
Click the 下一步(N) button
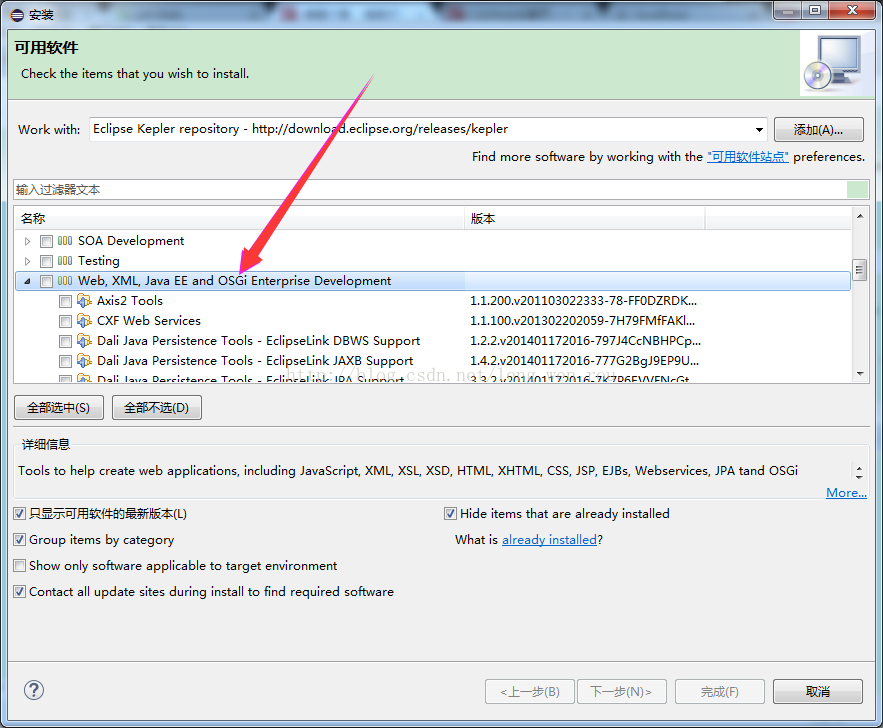click(x=622, y=691)
